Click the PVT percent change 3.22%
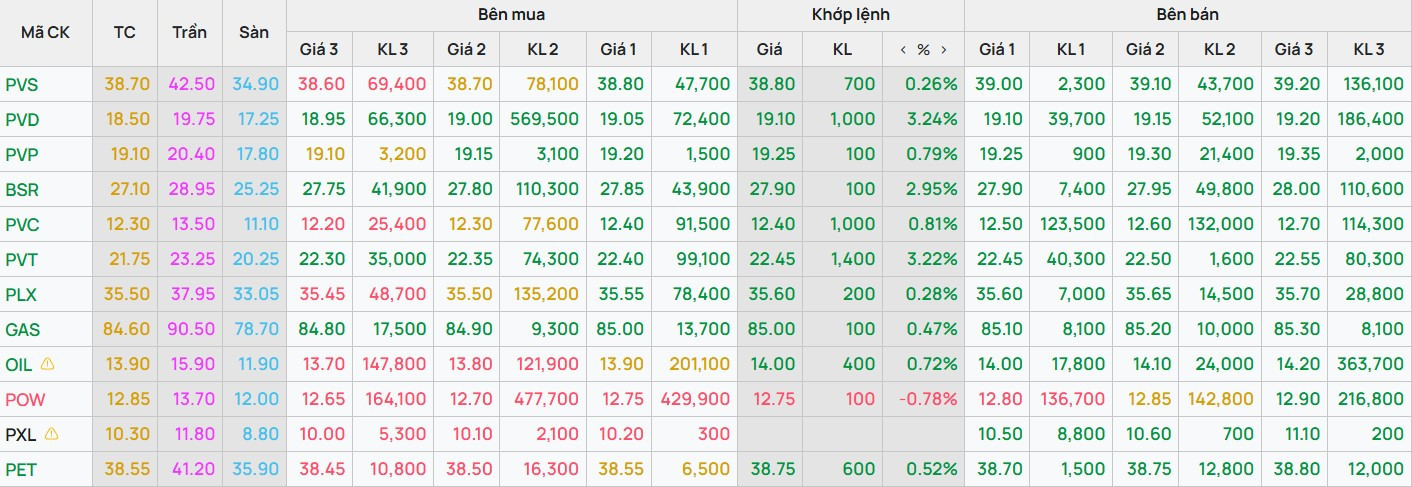The width and height of the screenshot is (1412, 487). [931, 260]
